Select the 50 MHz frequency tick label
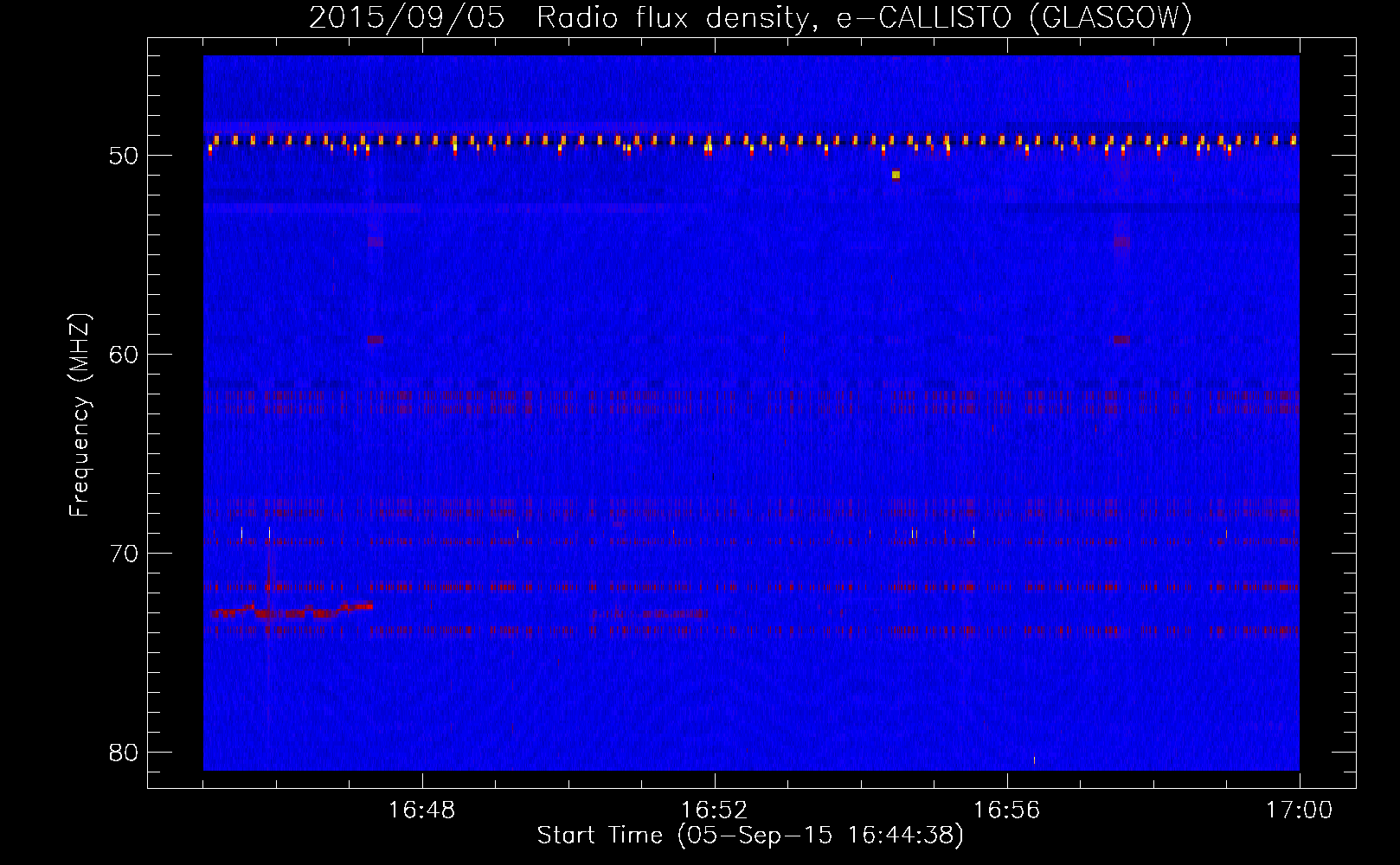This screenshot has height=865, width=1400. pyautogui.click(x=125, y=157)
